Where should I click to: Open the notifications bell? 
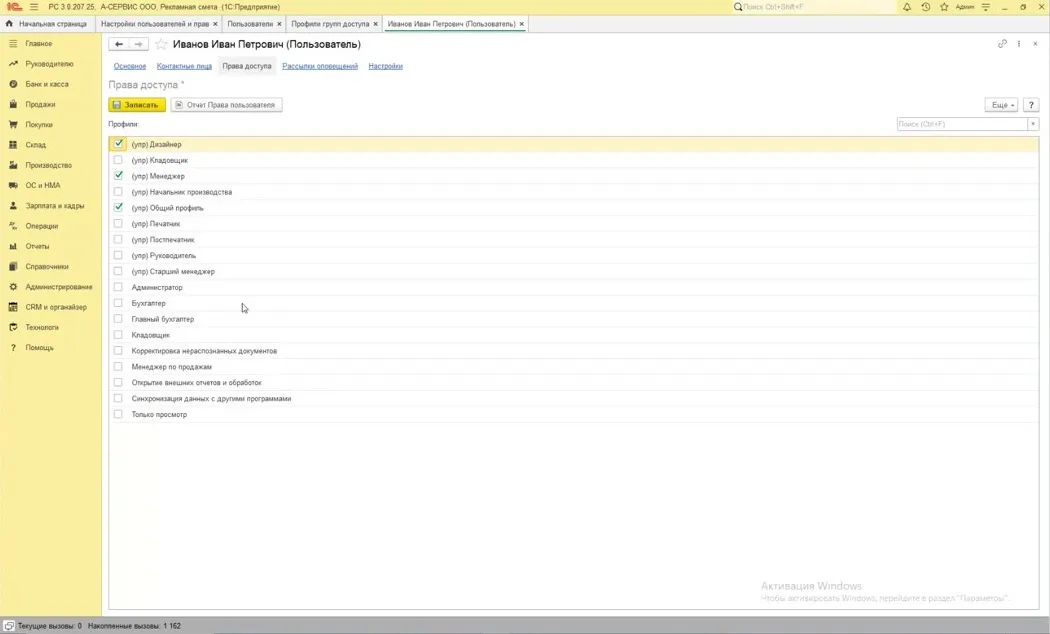coord(907,7)
